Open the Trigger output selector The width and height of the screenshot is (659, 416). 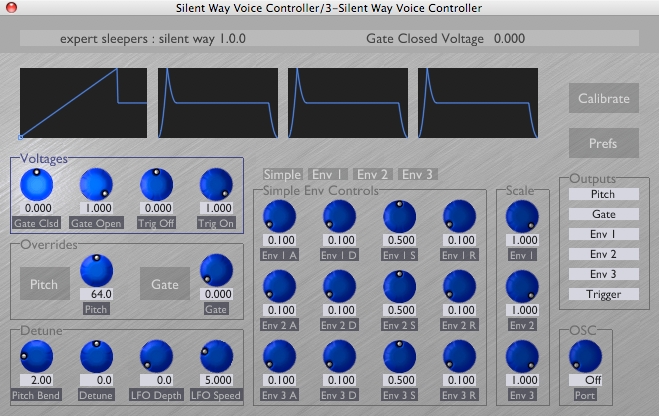click(604, 294)
